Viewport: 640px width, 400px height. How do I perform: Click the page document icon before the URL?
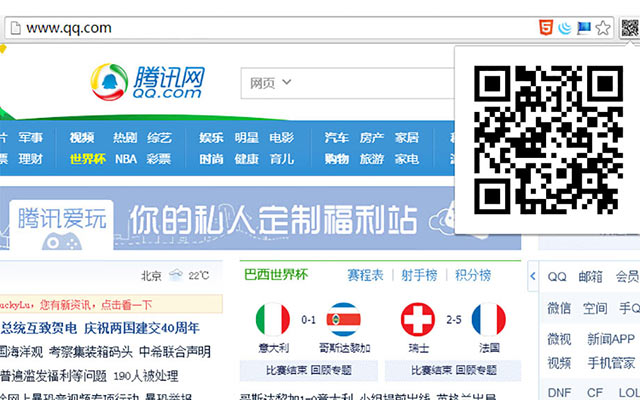tap(16, 28)
